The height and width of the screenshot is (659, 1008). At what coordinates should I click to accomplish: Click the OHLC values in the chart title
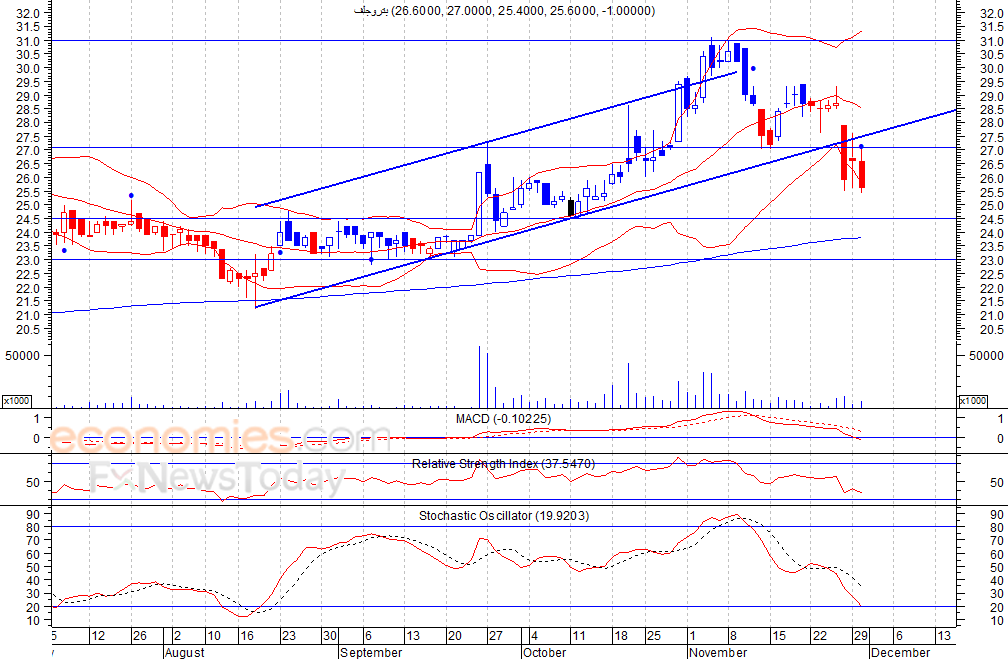(x=523, y=11)
